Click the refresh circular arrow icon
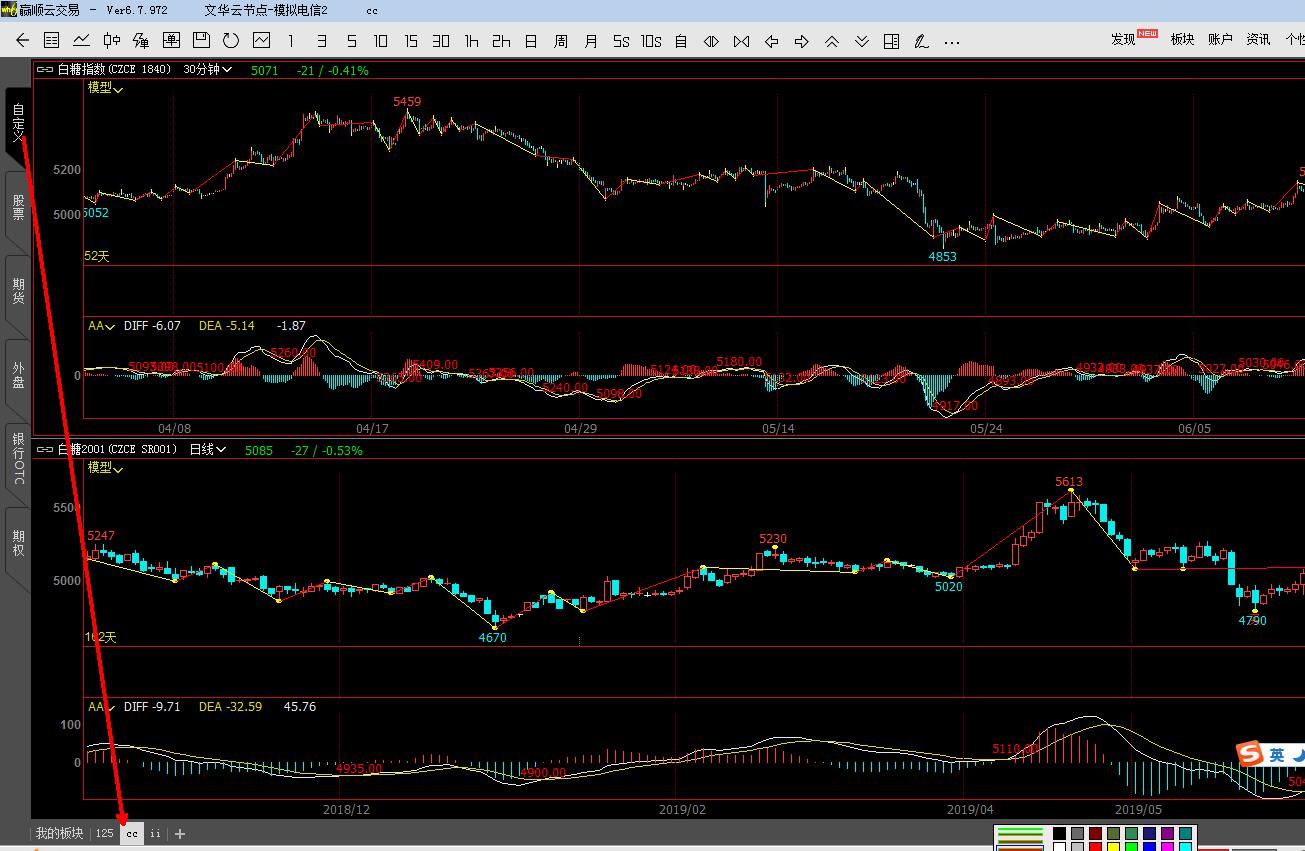1305x851 pixels. point(231,41)
